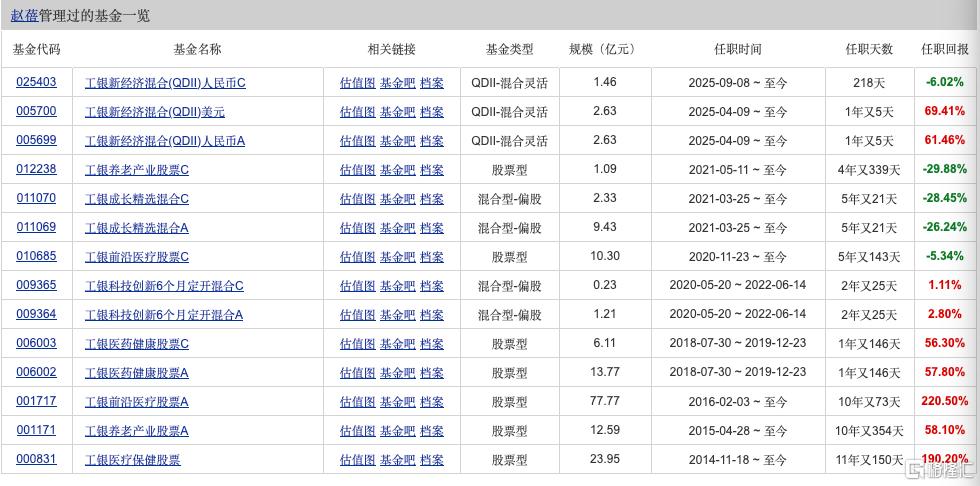Open 工银成长精选混合C fund page
The height and width of the screenshot is (486, 980).
click(137, 199)
